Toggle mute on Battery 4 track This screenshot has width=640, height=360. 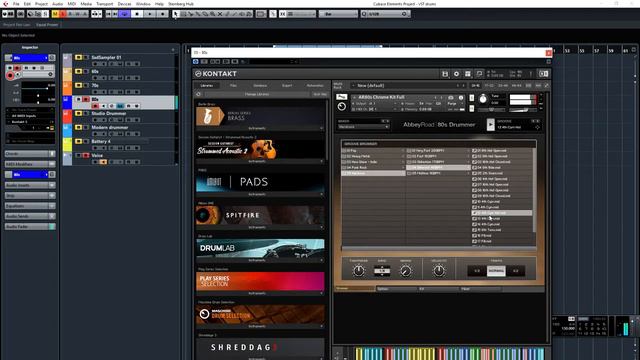coord(78,141)
